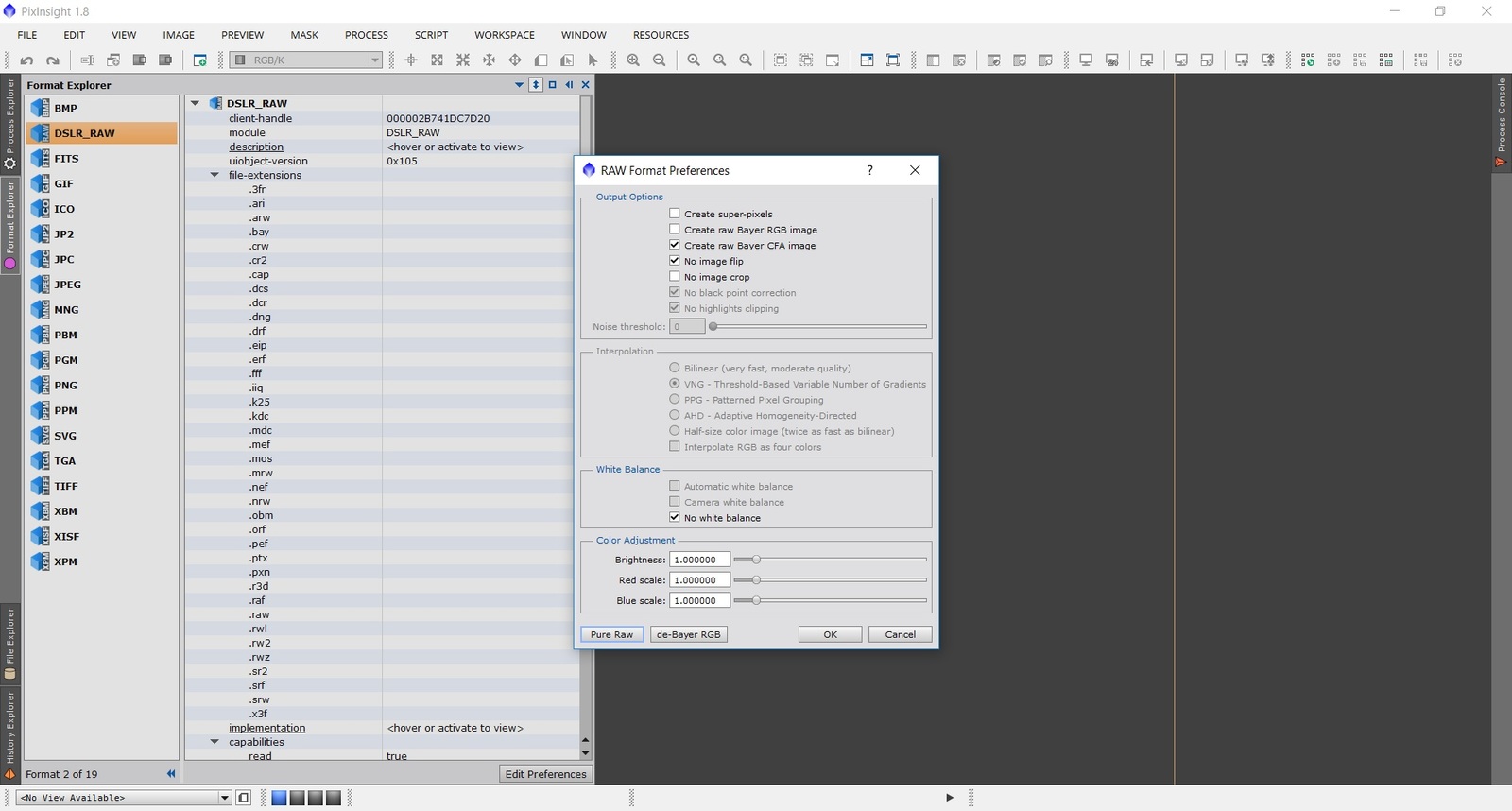Close the Format Explorer panel with X icon

coord(586,85)
